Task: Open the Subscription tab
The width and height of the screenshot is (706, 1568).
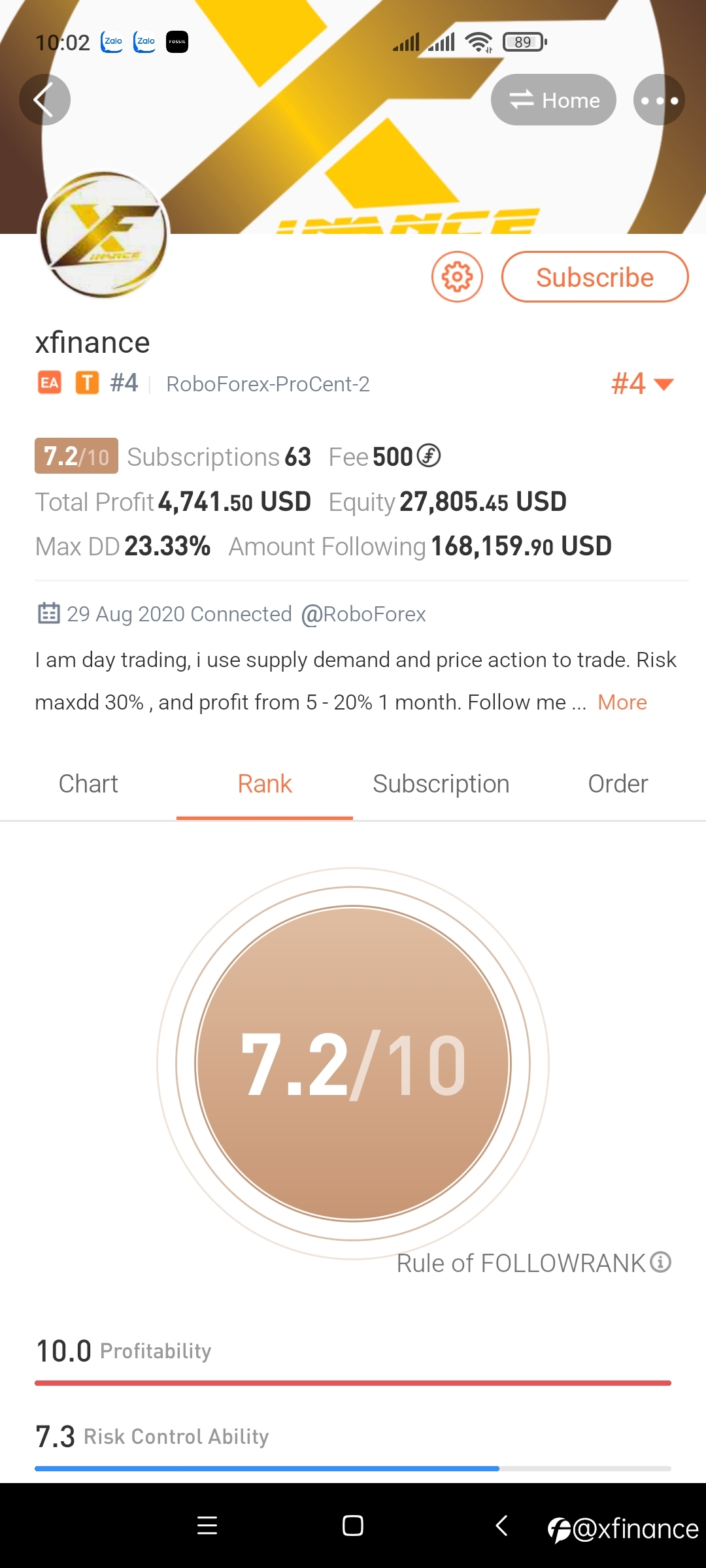Action: [x=441, y=784]
